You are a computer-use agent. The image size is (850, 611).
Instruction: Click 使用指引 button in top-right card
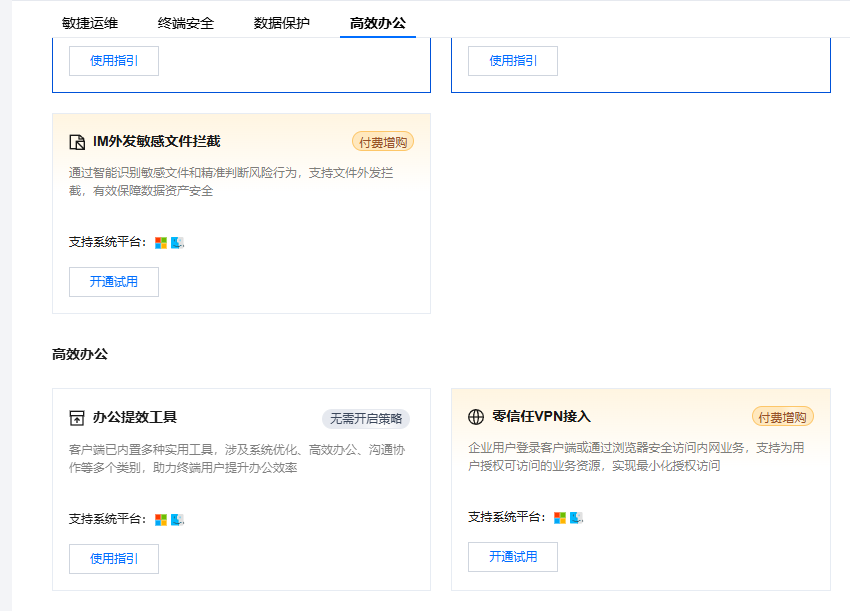(513, 61)
